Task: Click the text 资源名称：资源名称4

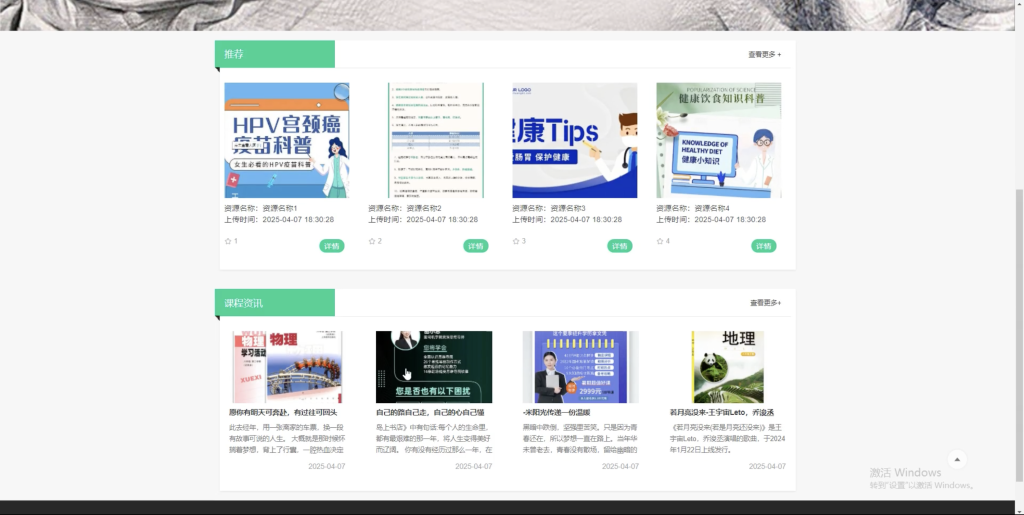Action: pos(693,208)
